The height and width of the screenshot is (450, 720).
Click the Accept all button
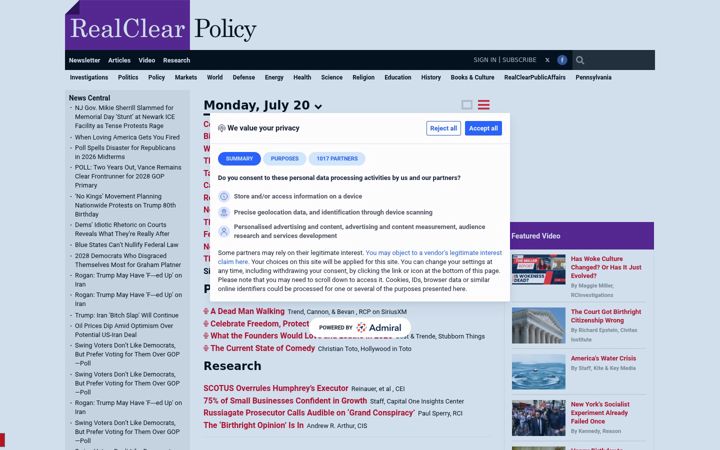click(x=484, y=129)
